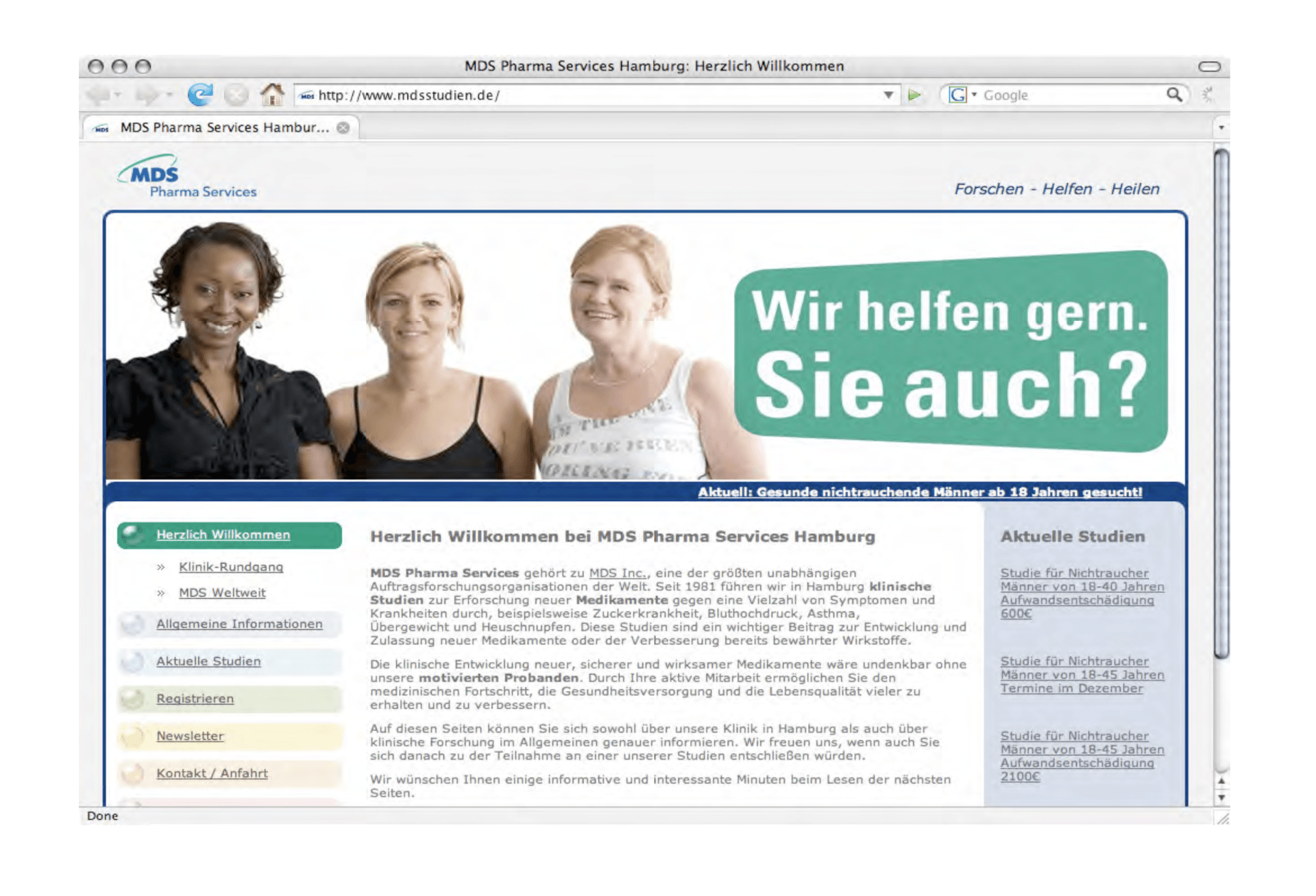Screen dimensions: 1316x896
Task: Open the Klinik-Rundgang submenu link
Action: [231, 567]
